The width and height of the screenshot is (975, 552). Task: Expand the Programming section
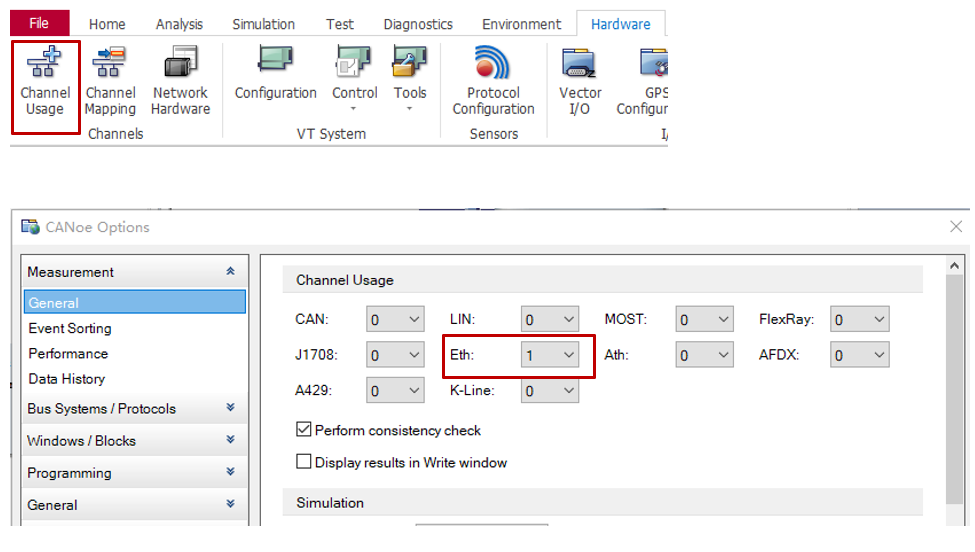pos(230,472)
